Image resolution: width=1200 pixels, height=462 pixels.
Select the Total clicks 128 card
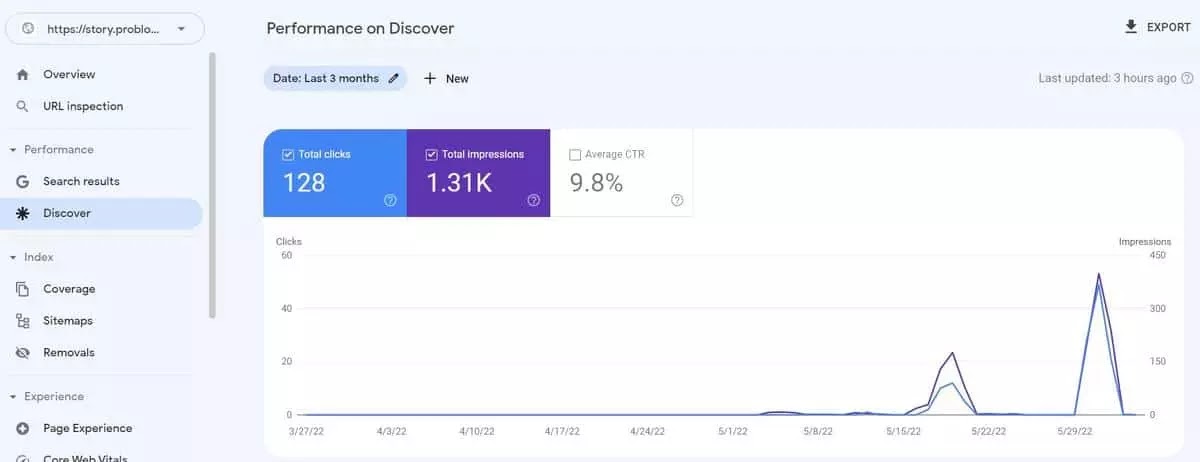click(335, 172)
